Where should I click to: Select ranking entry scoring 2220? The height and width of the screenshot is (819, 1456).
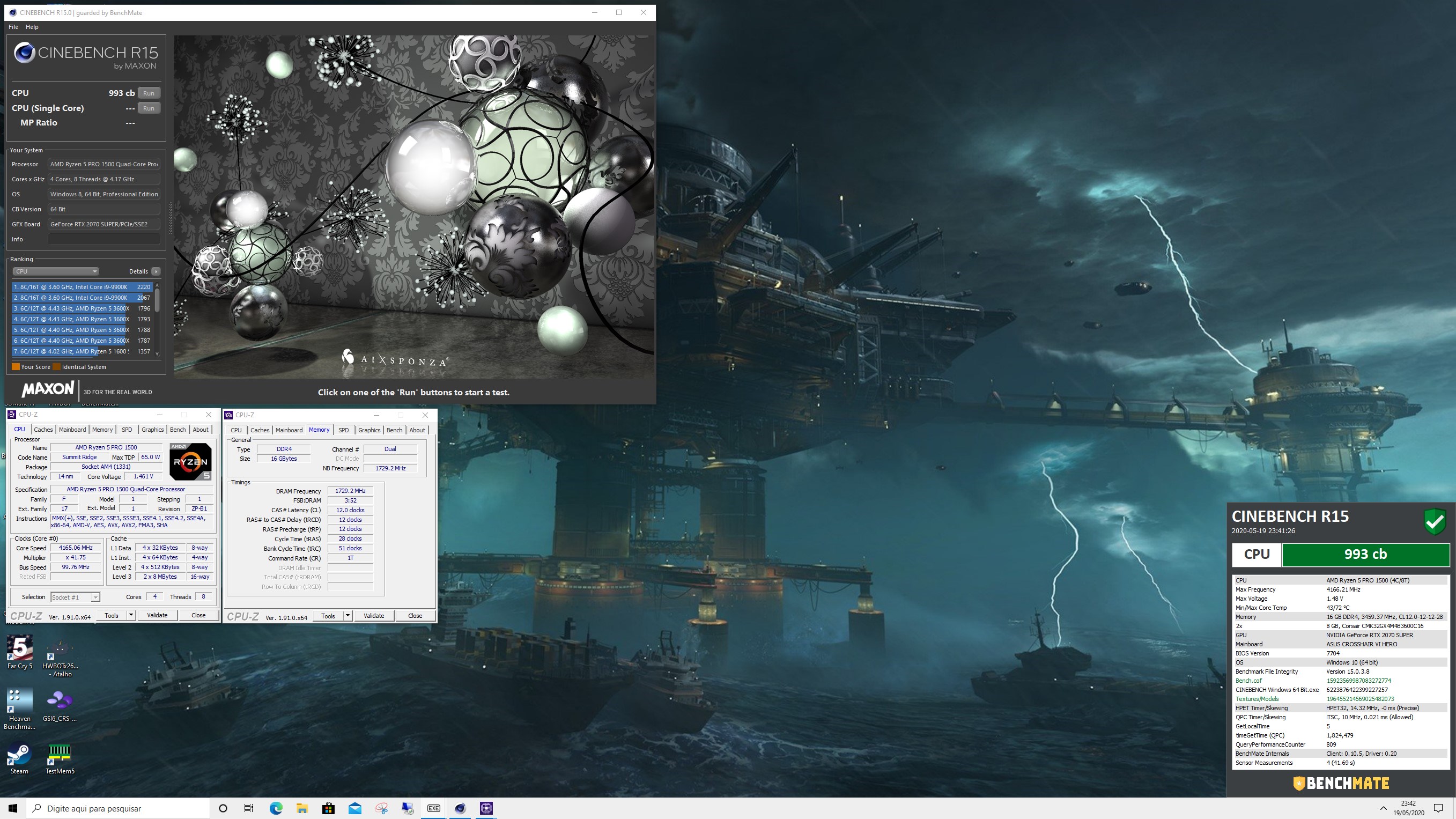82,287
